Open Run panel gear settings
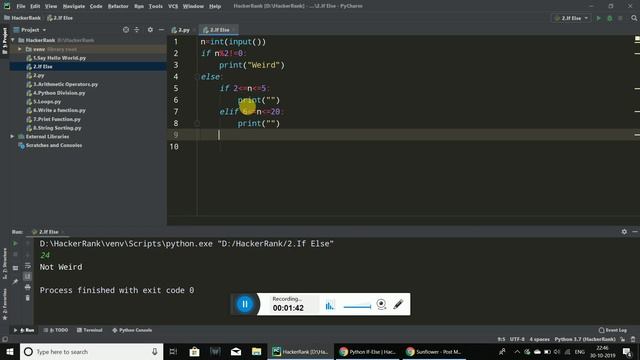This screenshot has height=360, width=640. pyautogui.click(x=624, y=231)
